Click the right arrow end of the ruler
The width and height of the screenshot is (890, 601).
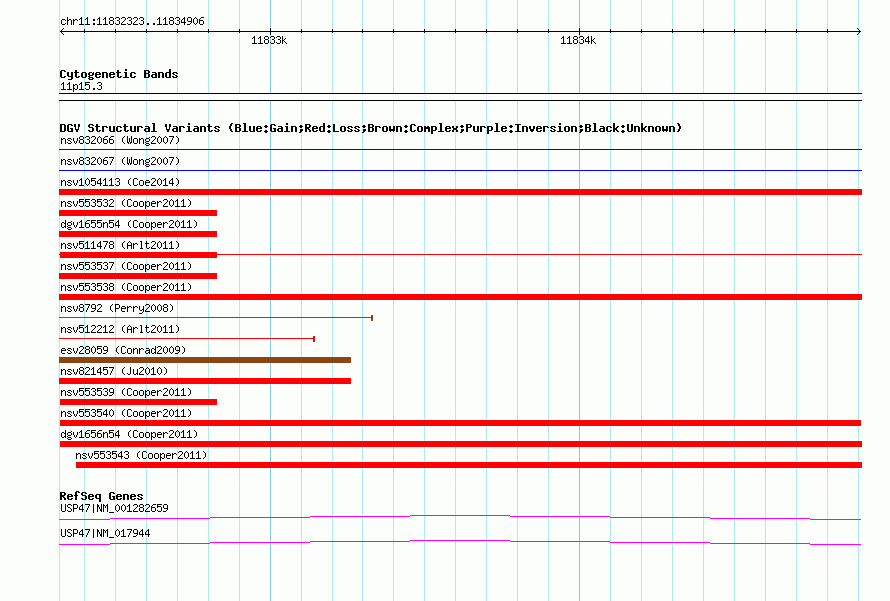coord(859,32)
